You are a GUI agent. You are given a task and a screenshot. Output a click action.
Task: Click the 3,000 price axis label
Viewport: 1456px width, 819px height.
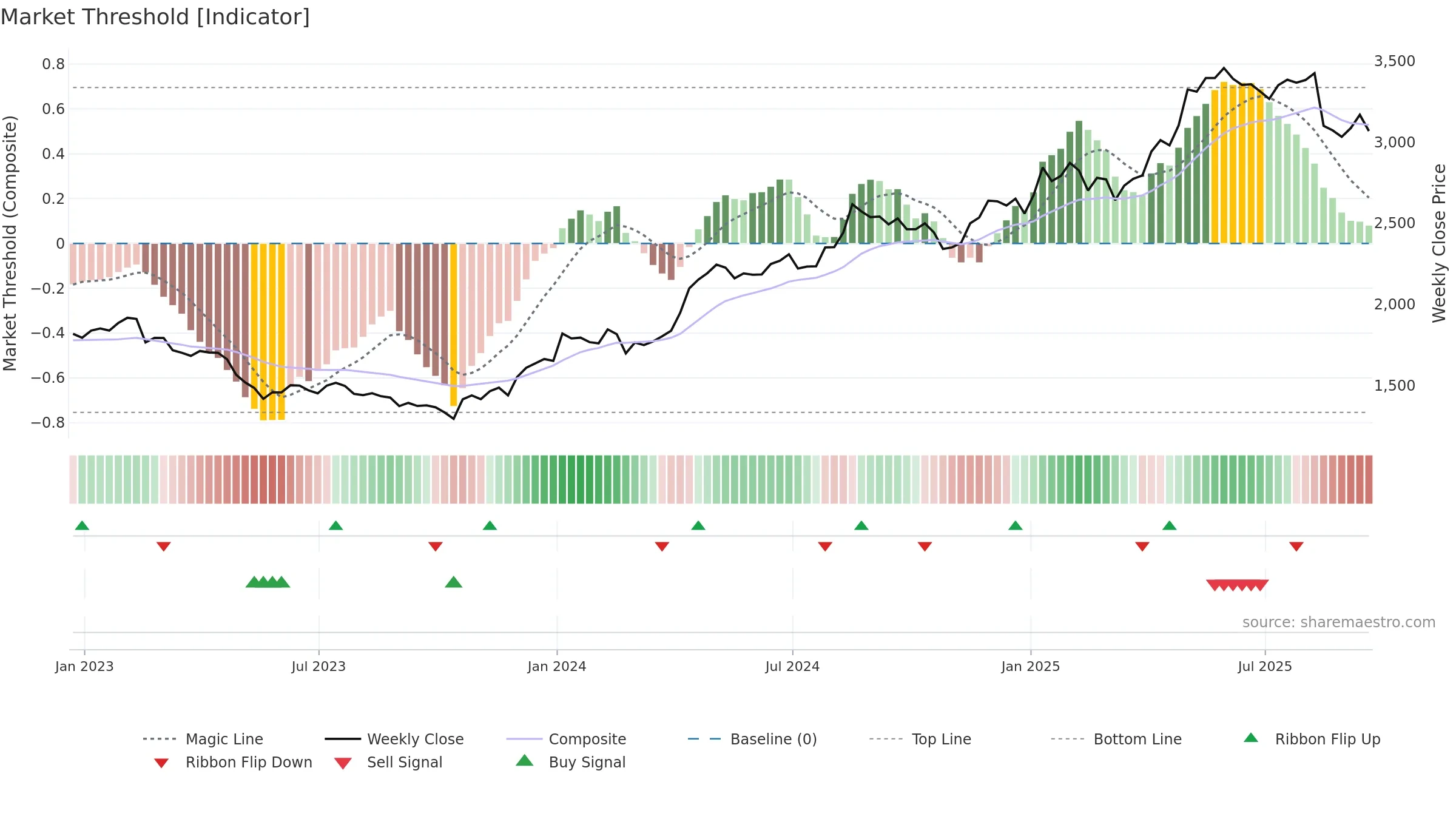click(1394, 143)
